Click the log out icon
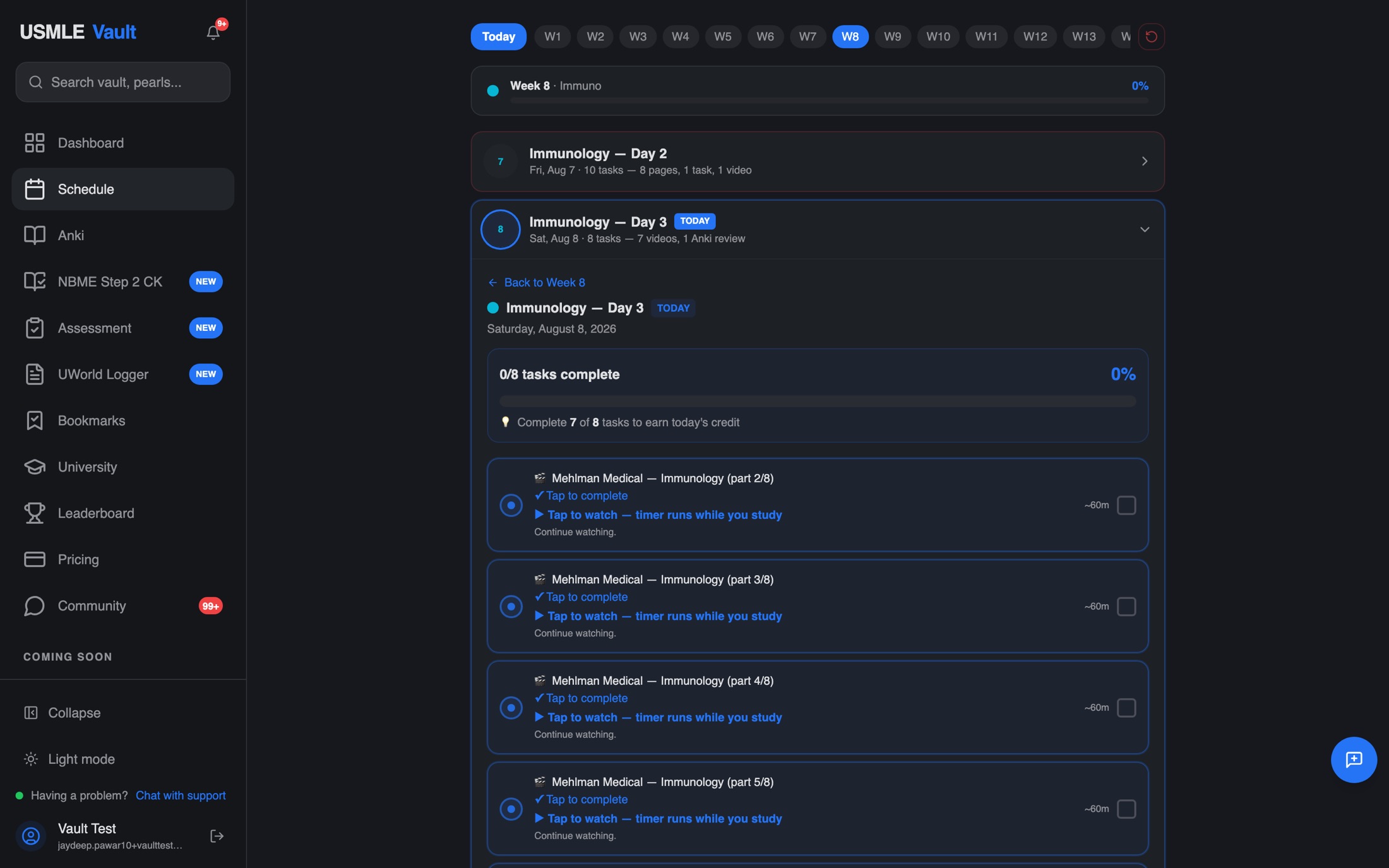This screenshot has width=1389, height=868. (x=217, y=836)
